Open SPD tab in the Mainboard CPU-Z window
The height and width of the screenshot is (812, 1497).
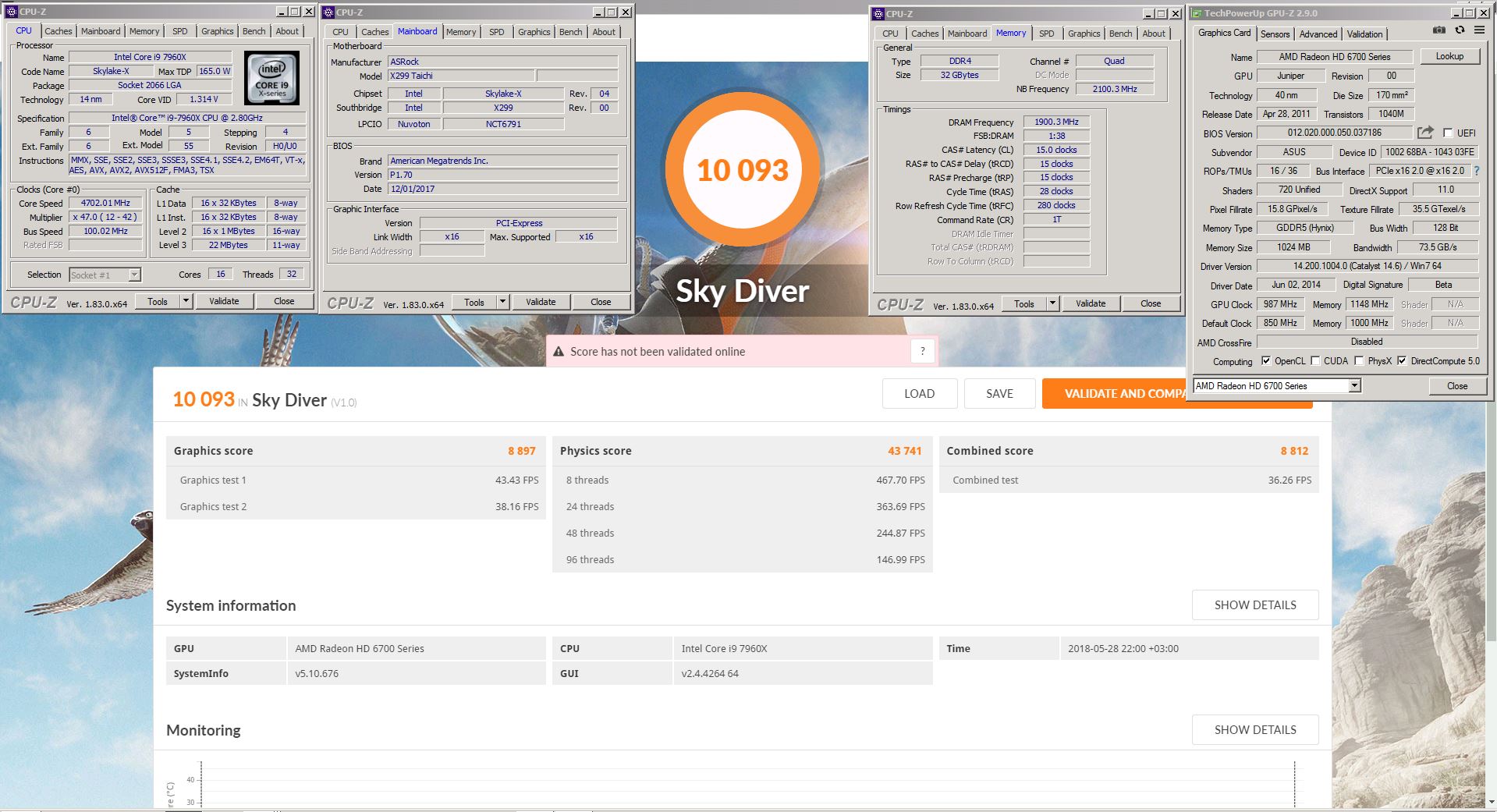click(496, 32)
